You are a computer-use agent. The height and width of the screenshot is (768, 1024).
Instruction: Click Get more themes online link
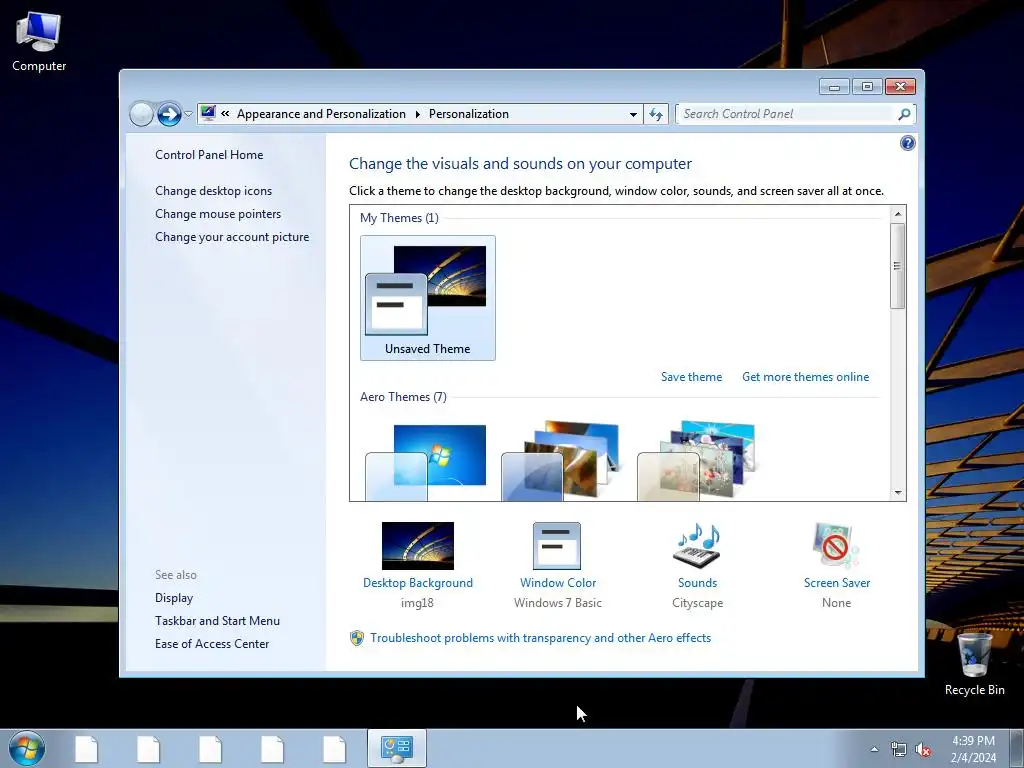click(x=805, y=377)
